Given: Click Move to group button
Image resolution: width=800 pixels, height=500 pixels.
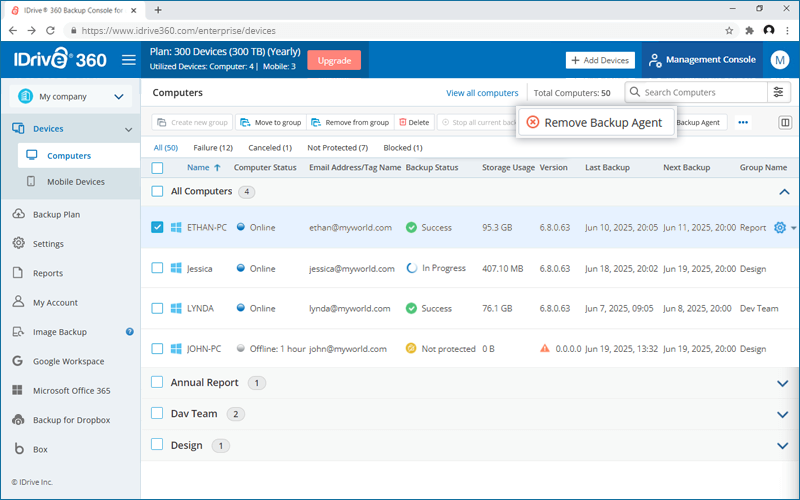Looking at the screenshot, I should pos(271,122).
